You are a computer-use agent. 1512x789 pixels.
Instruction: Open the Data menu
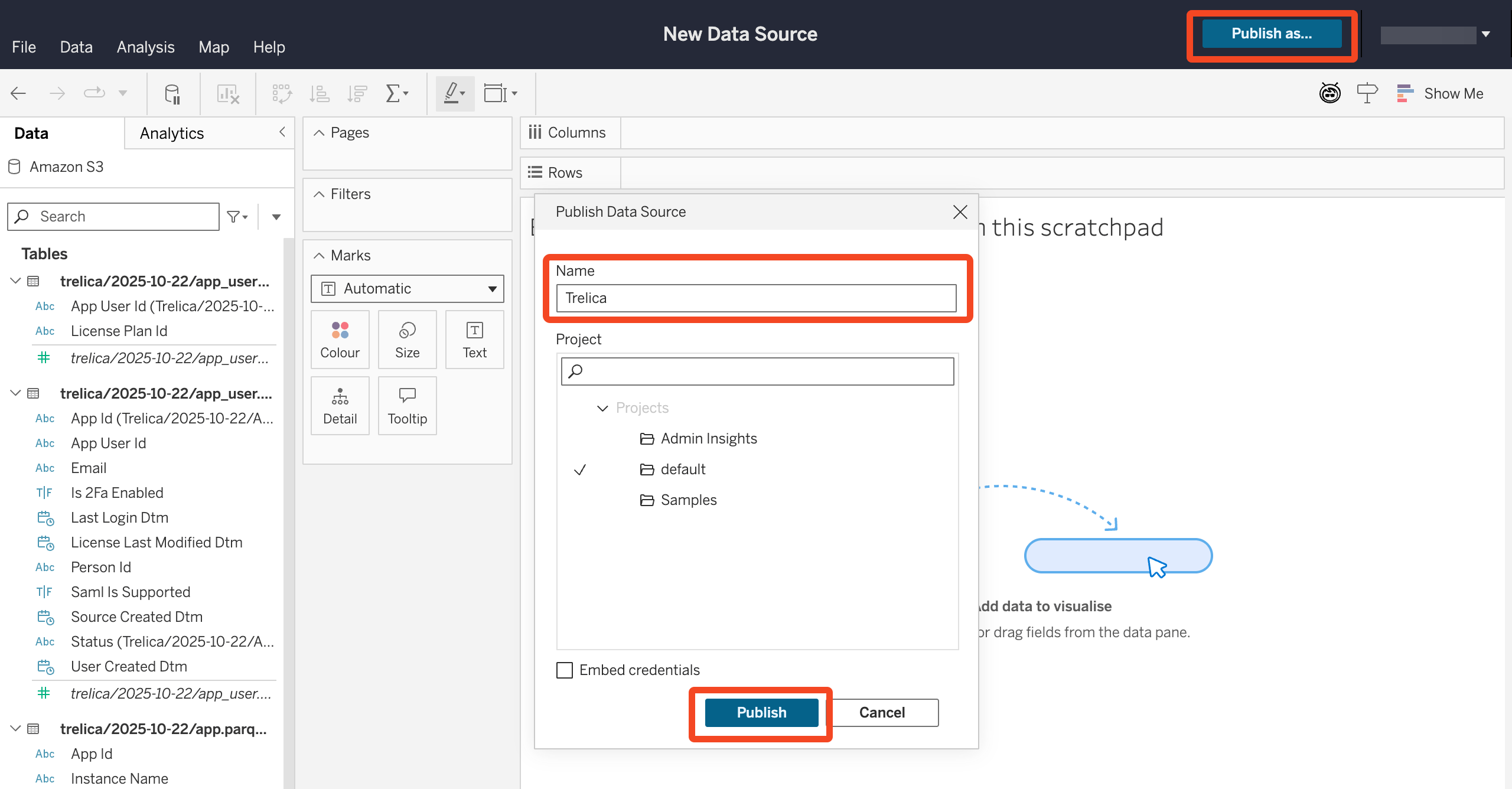point(76,47)
